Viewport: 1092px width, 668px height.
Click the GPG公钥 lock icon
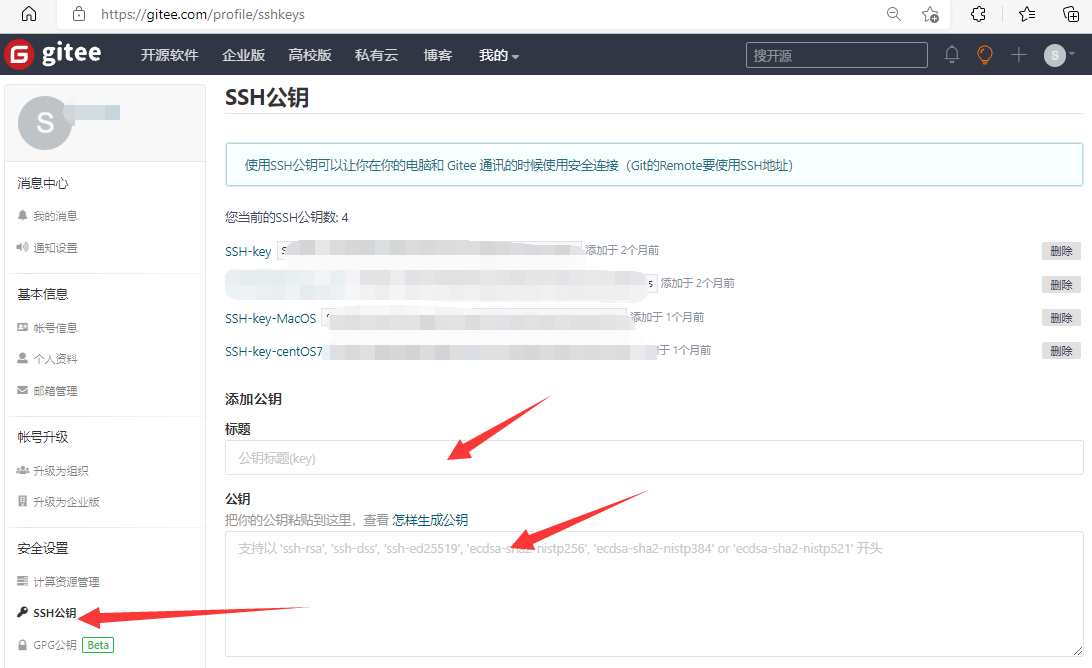coord(22,645)
